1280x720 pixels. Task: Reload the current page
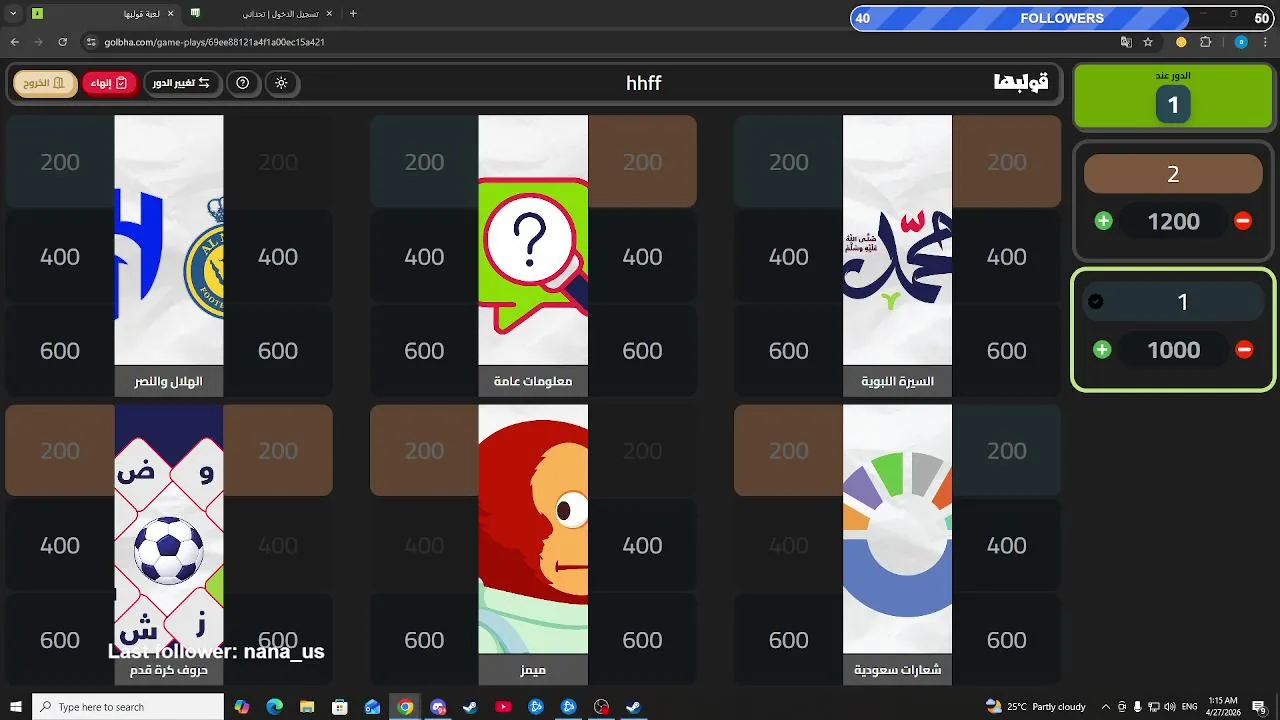62,42
